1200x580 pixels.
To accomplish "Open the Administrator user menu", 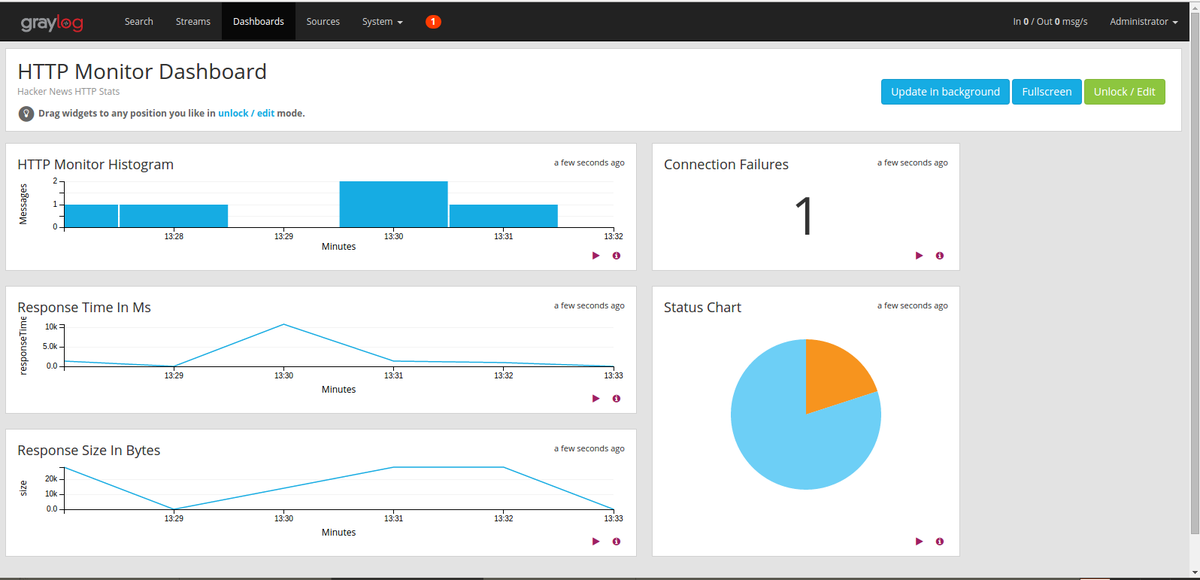I will [x=1143, y=21].
